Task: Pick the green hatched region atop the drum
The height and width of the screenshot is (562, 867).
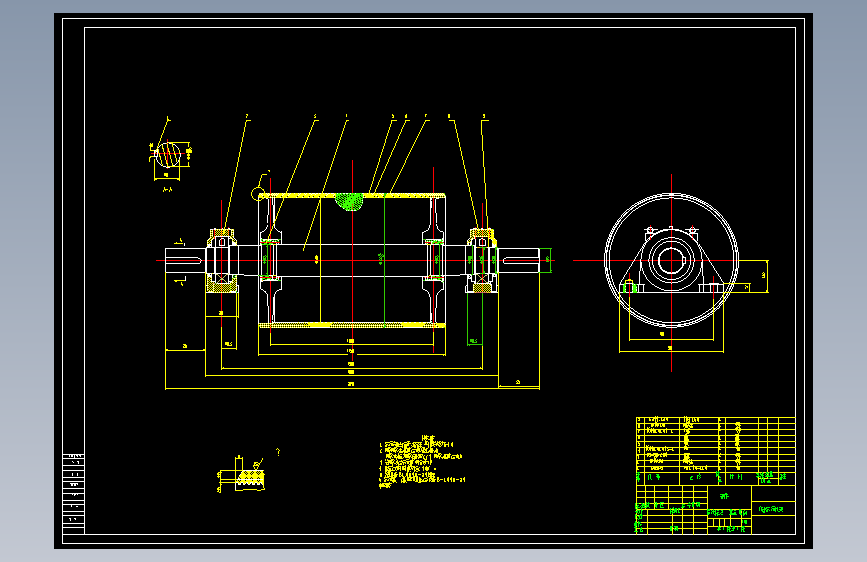Action: tap(349, 202)
